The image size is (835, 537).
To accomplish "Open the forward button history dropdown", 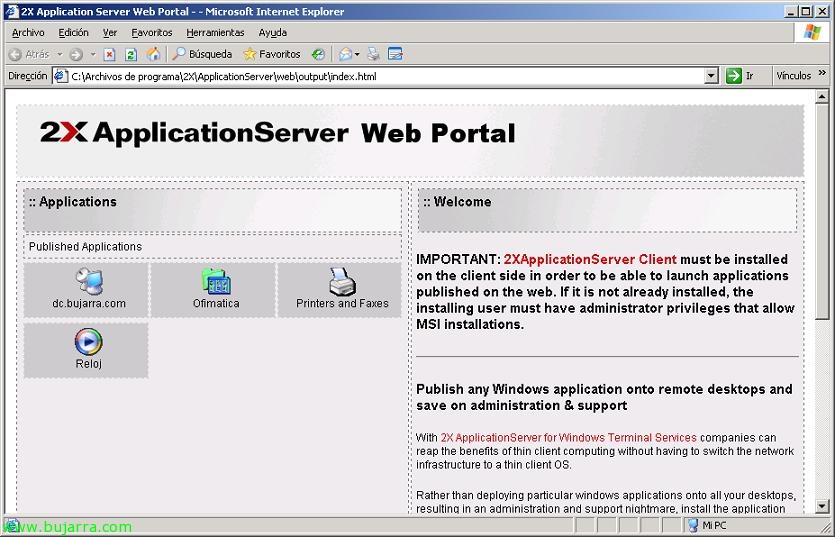I will pos(93,54).
